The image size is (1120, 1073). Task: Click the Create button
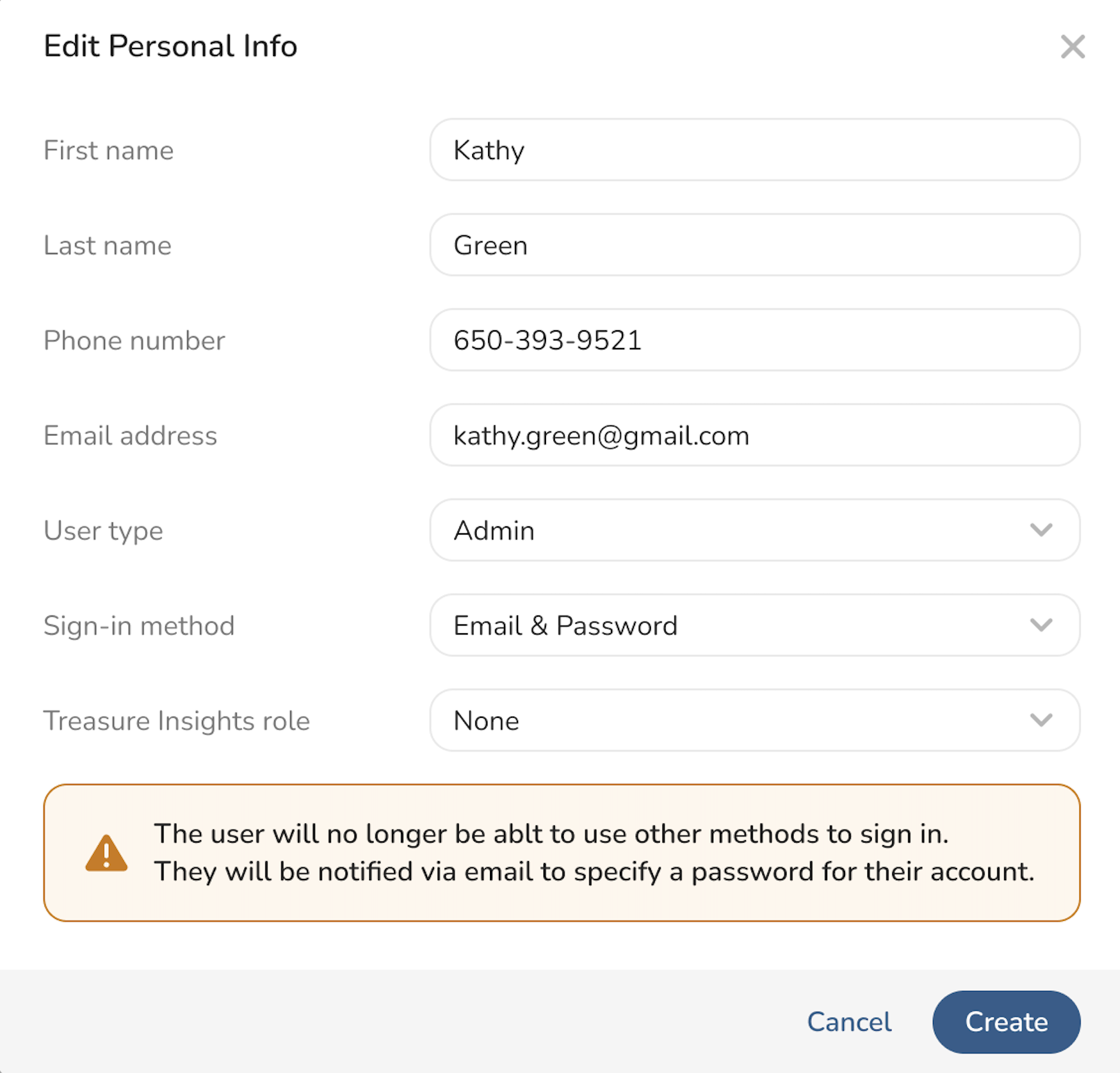[1006, 1021]
